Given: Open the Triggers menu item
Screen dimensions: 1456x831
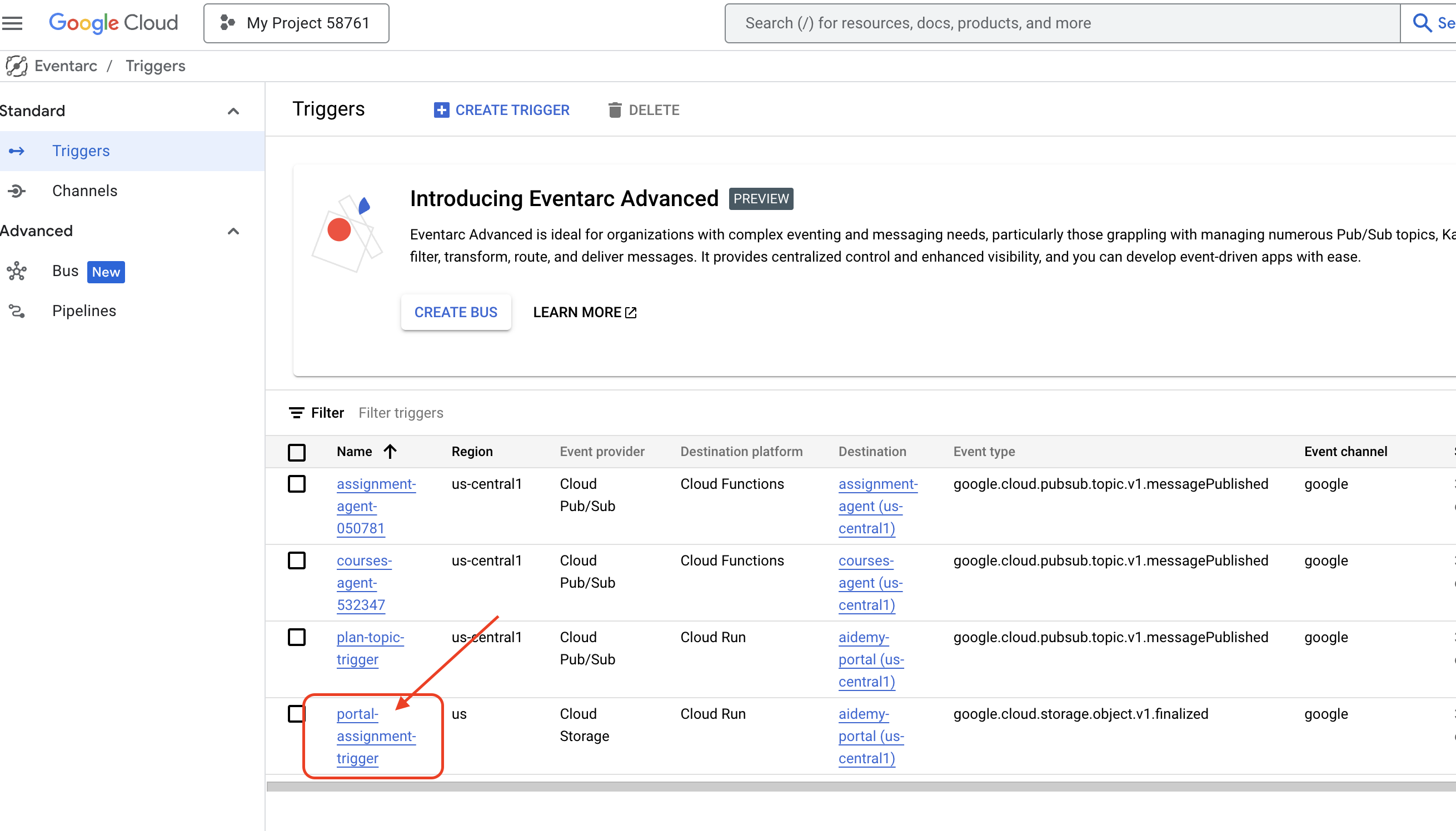Looking at the screenshot, I should click(x=81, y=151).
